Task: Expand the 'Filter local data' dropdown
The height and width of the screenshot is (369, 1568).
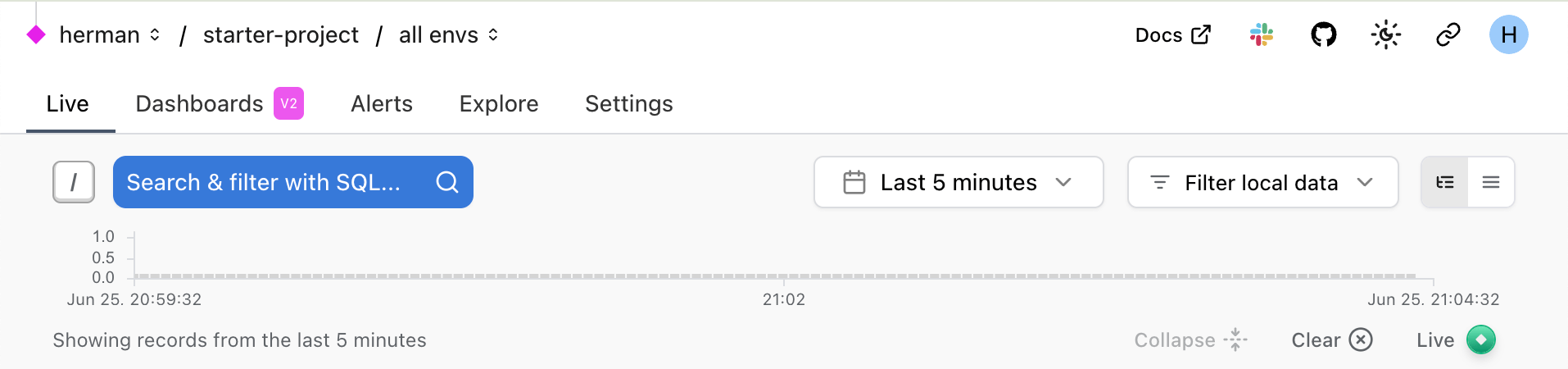Action: (x=1262, y=182)
